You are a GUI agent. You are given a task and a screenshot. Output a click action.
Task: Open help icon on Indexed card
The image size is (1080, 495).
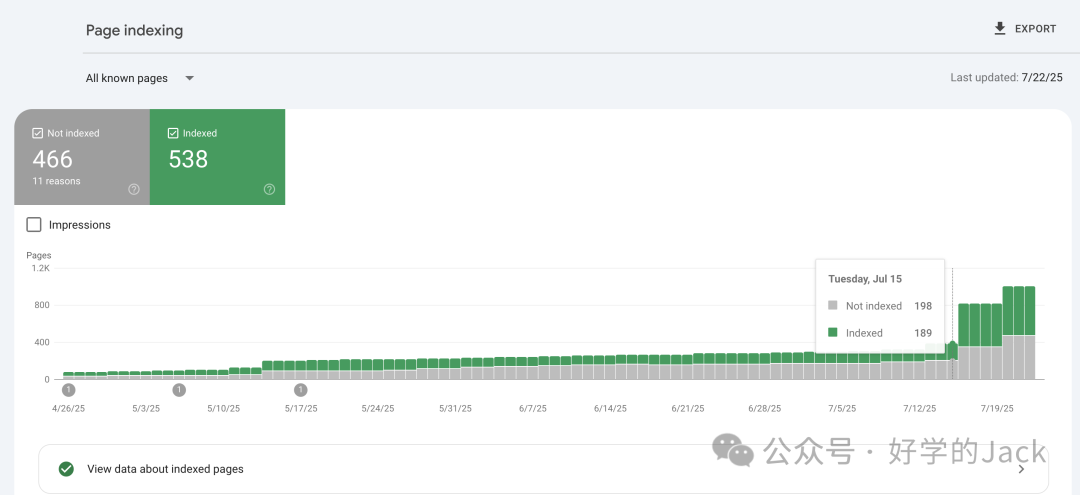click(269, 189)
